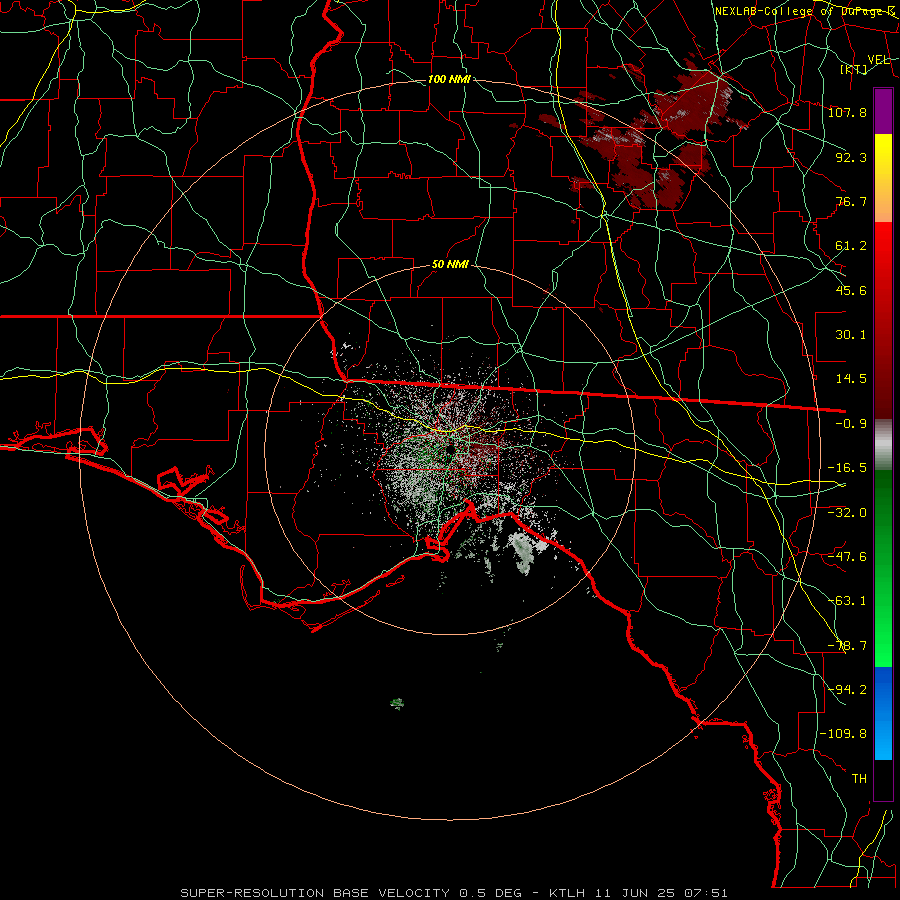This screenshot has height=900, width=900.
Task: Click the yellow-orange segment of the color bar
Action: (883, 178)
